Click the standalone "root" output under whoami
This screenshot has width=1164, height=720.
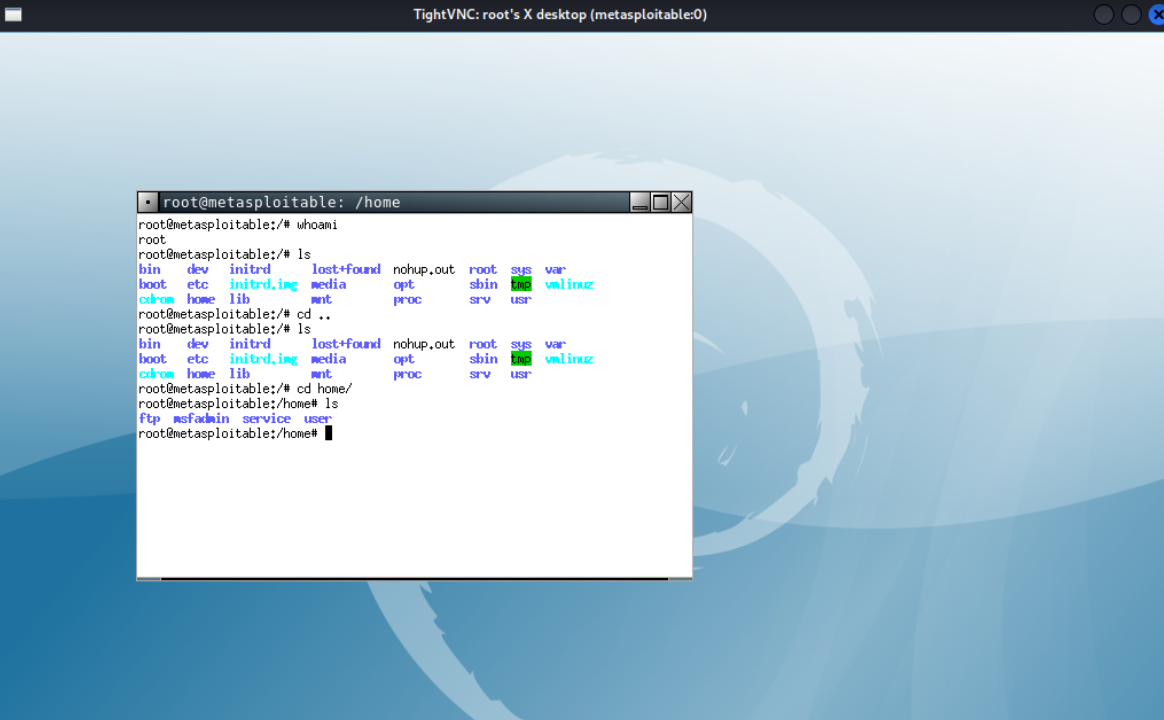152,240
